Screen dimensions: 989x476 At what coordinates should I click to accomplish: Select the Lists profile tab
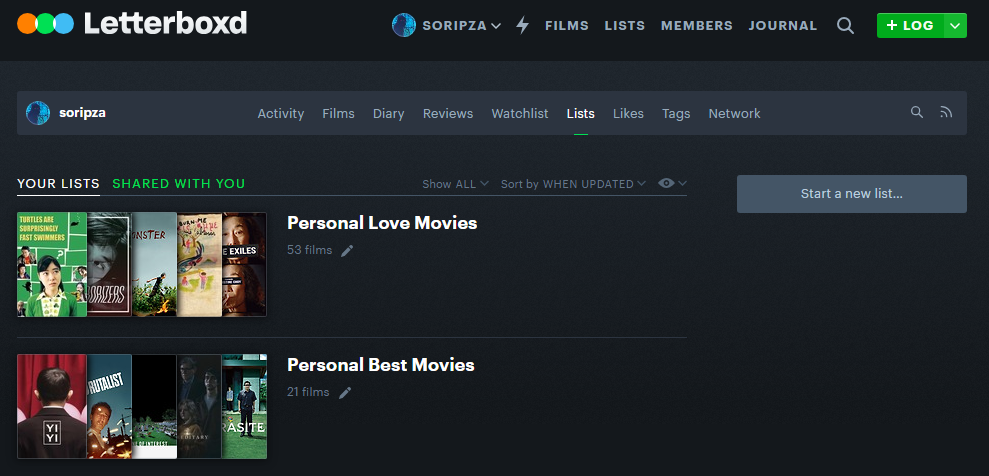[580, 113]
